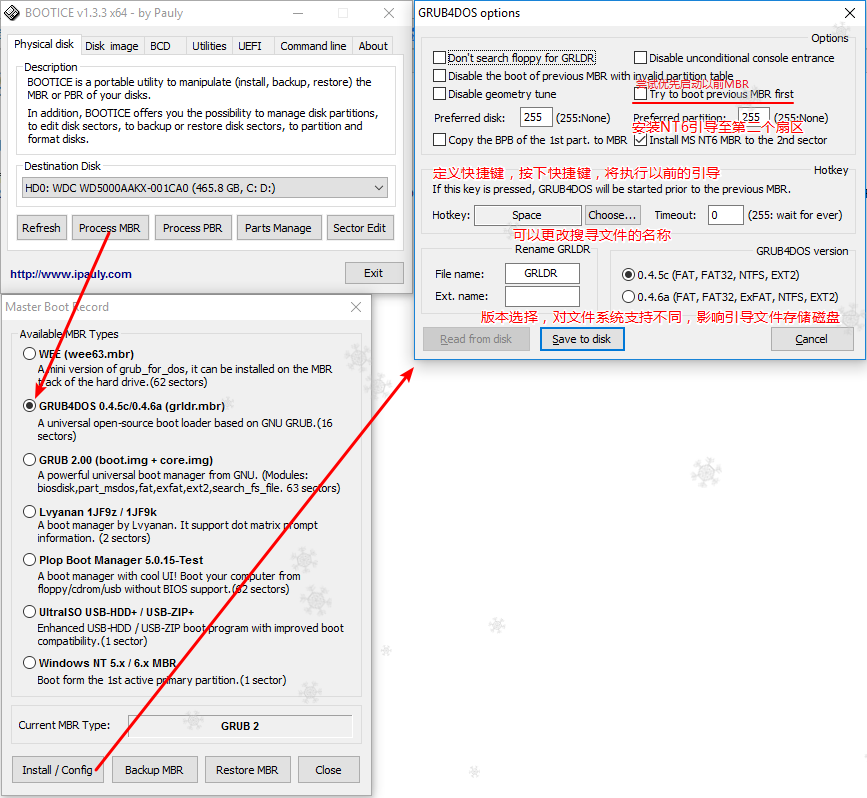
Task: Choose GRUB 2.00 (boot.img + core.img)
Action: click(118, 460)
